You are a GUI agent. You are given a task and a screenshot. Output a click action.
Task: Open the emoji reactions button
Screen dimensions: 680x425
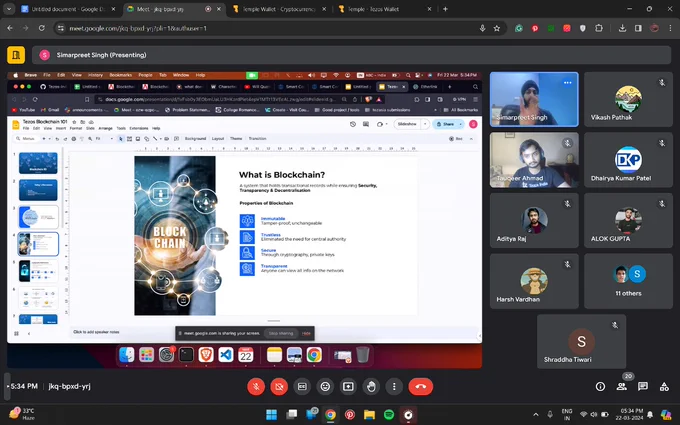point(325,386)
